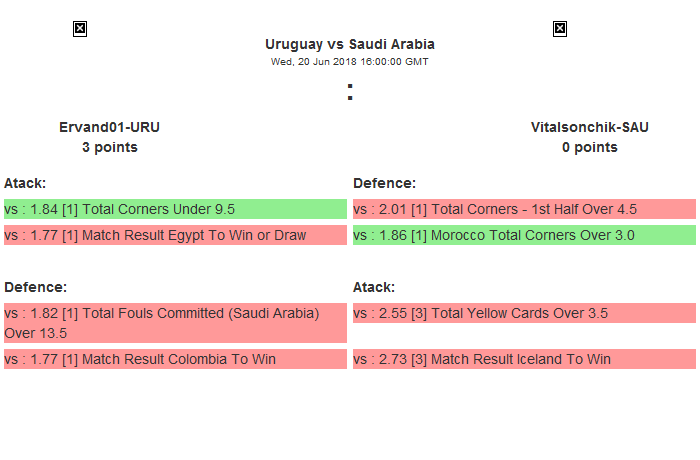Screen dimensions: 700x460
Task: Select Match Result Iceland To Win row
Action: pyautogui.click(x=524, y=359)
